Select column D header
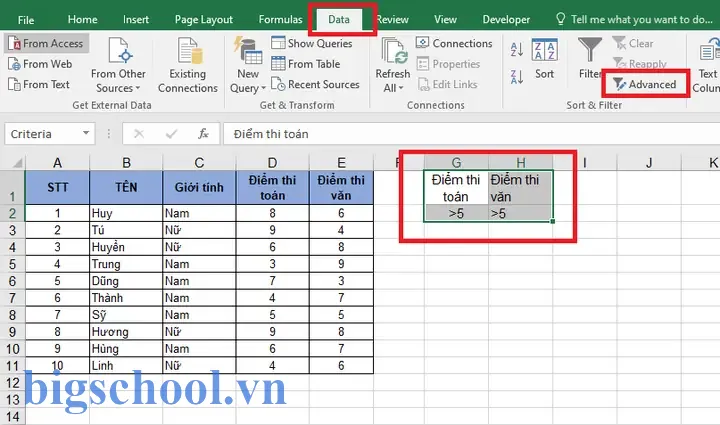The image size is (720, 425). 272,162
